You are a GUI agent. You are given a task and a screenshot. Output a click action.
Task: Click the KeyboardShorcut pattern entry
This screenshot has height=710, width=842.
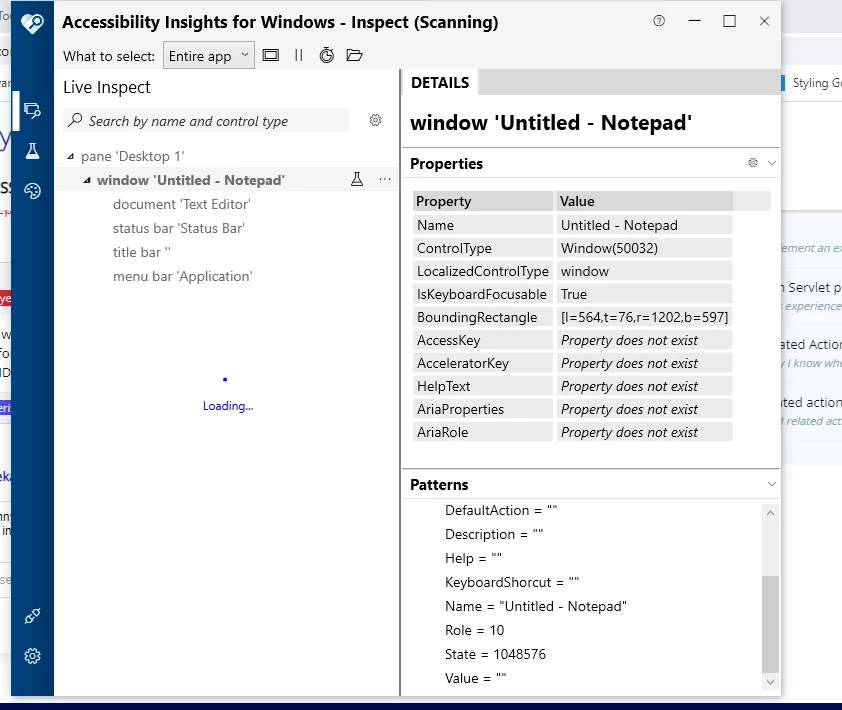click(x=512, y=582)
